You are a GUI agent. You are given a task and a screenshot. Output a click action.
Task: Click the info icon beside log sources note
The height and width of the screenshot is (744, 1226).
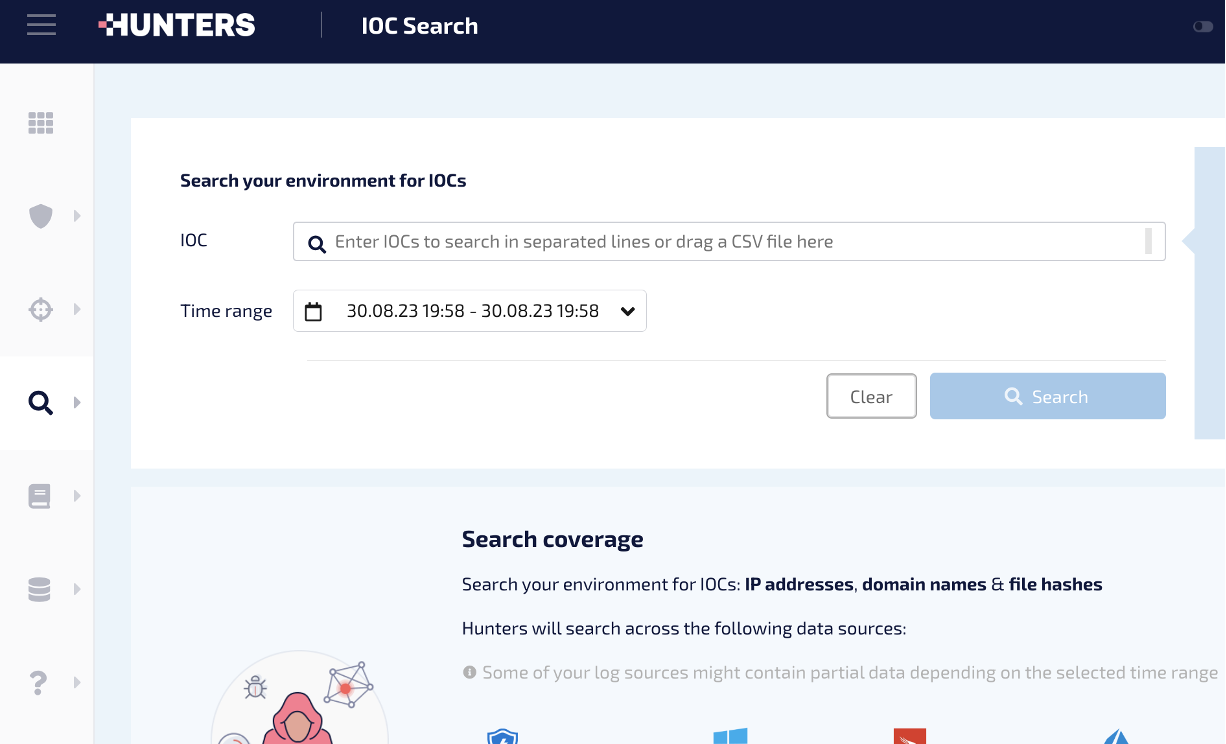[x=469, y=673]
